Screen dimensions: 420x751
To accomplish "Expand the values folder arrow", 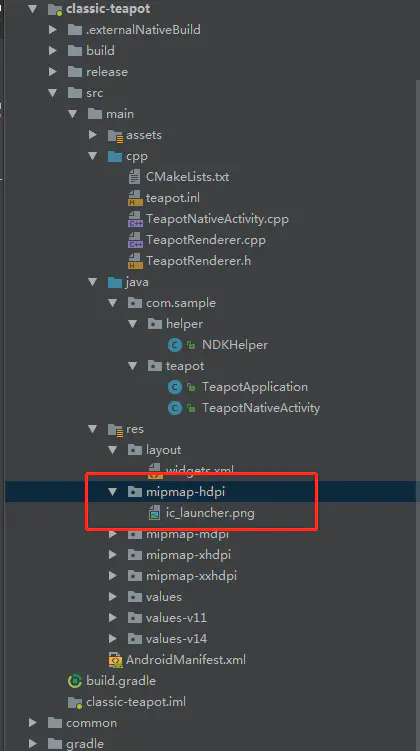I will [x=113, y=597].
